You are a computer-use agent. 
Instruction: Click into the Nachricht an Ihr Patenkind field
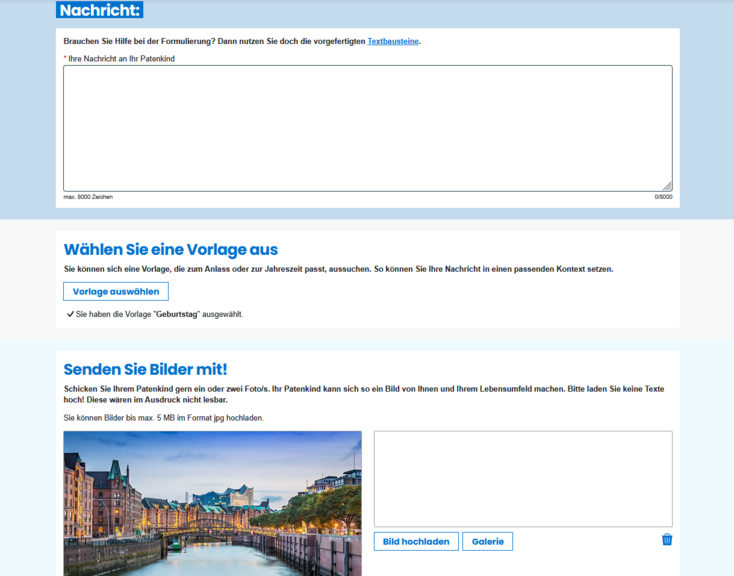pos(367,128)
